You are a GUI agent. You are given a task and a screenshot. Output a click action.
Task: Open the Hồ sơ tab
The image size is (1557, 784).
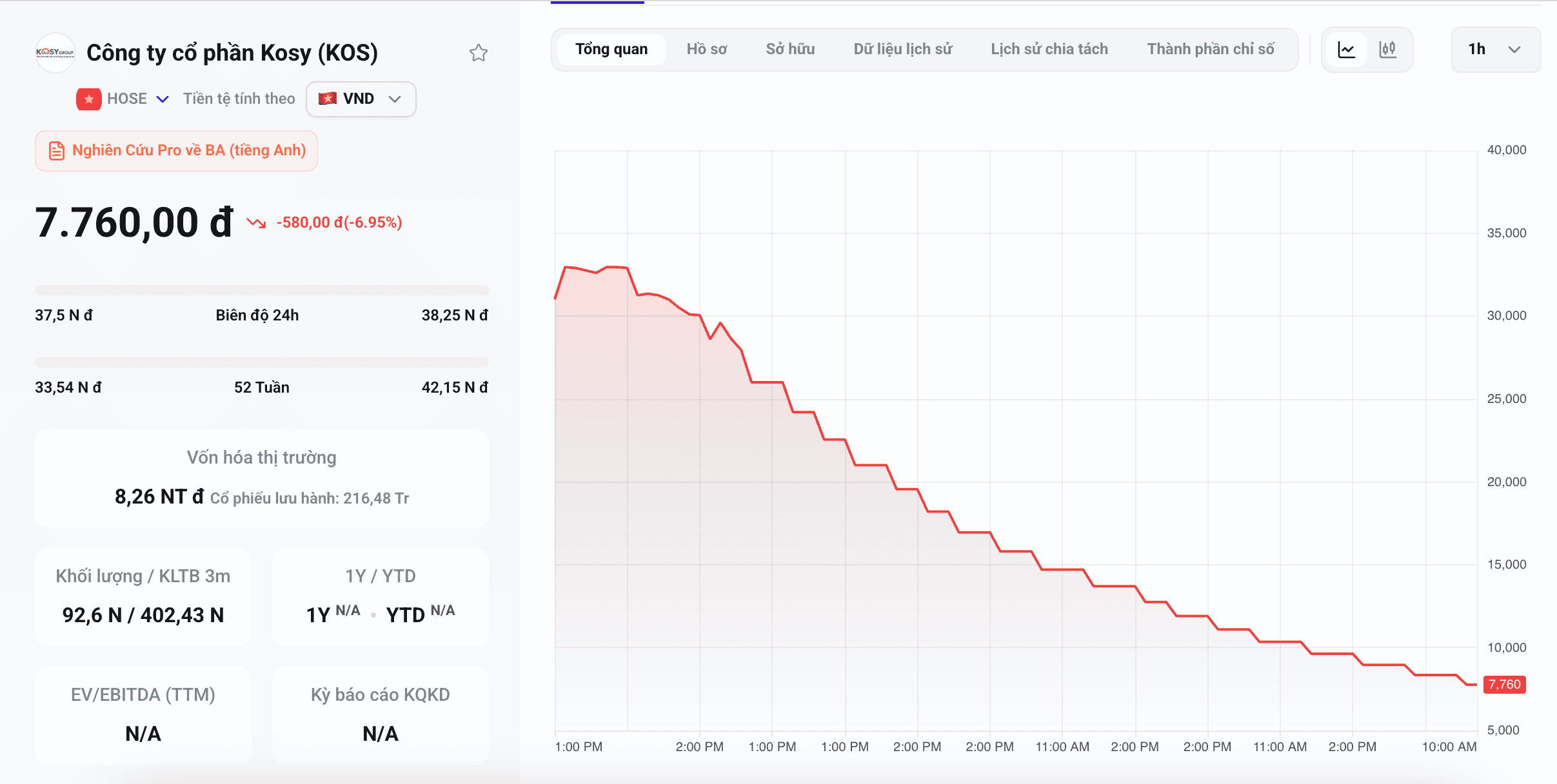(706, 50)
